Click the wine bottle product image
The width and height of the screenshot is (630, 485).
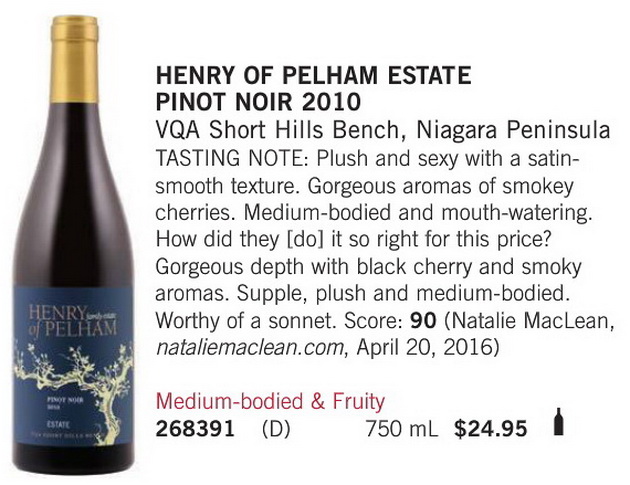pos(73,245)
